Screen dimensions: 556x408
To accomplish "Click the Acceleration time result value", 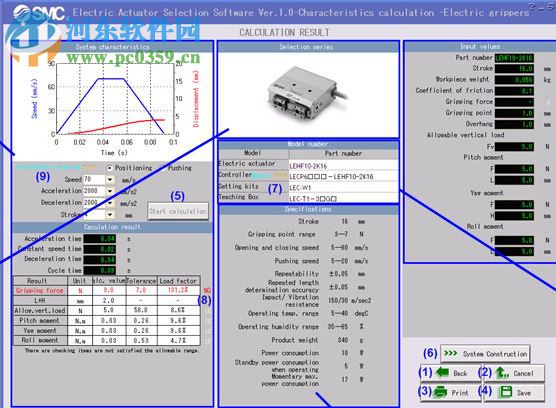I will [100, 239].
